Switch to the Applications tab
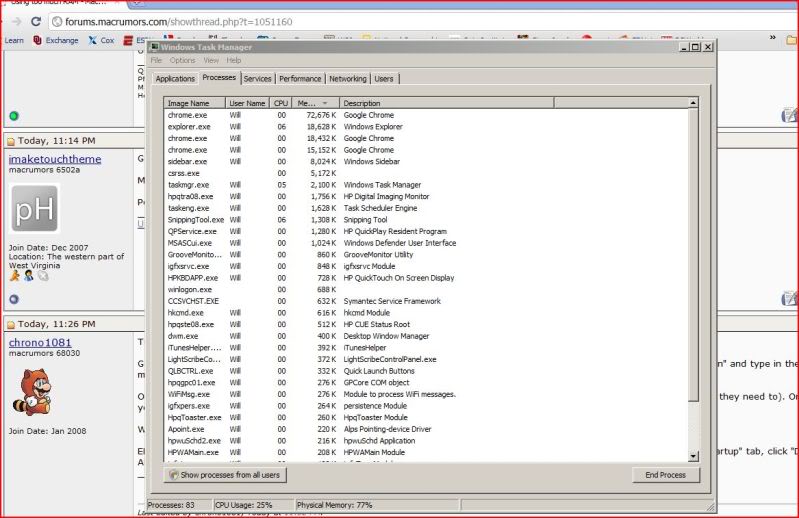799x518 pixels. pyautogui.click(x=175, y=78)
